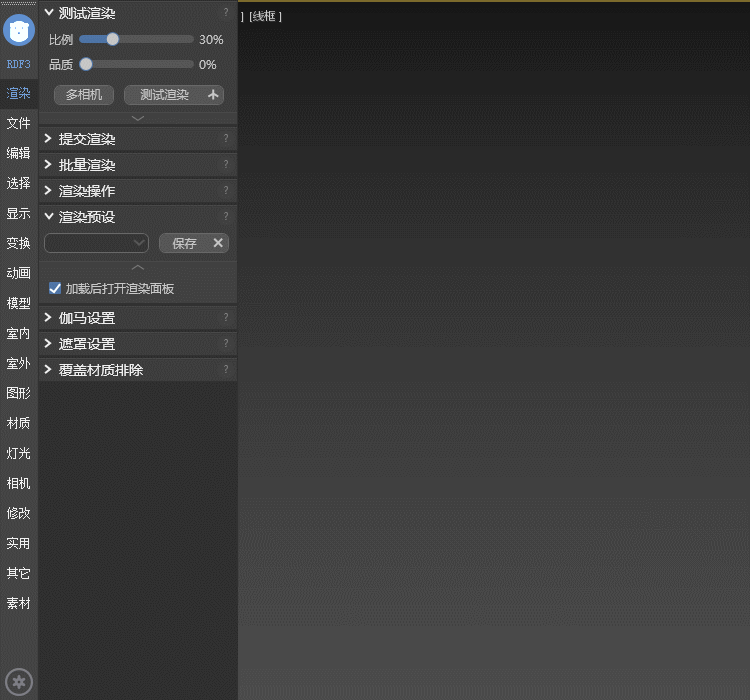Click help question mark for 测试渲染
The height and width of the screenshot is (700, 750).
[226, 12]
